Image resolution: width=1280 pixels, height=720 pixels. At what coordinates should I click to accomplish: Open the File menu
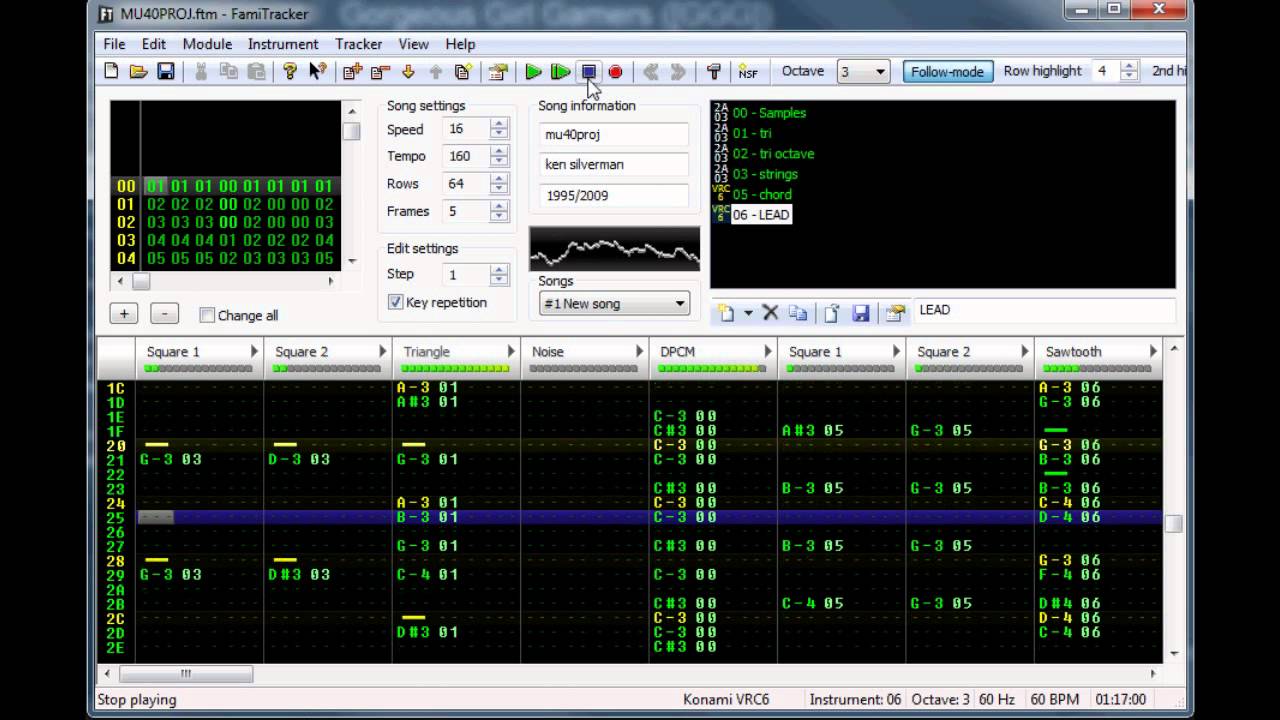(114, 44)
